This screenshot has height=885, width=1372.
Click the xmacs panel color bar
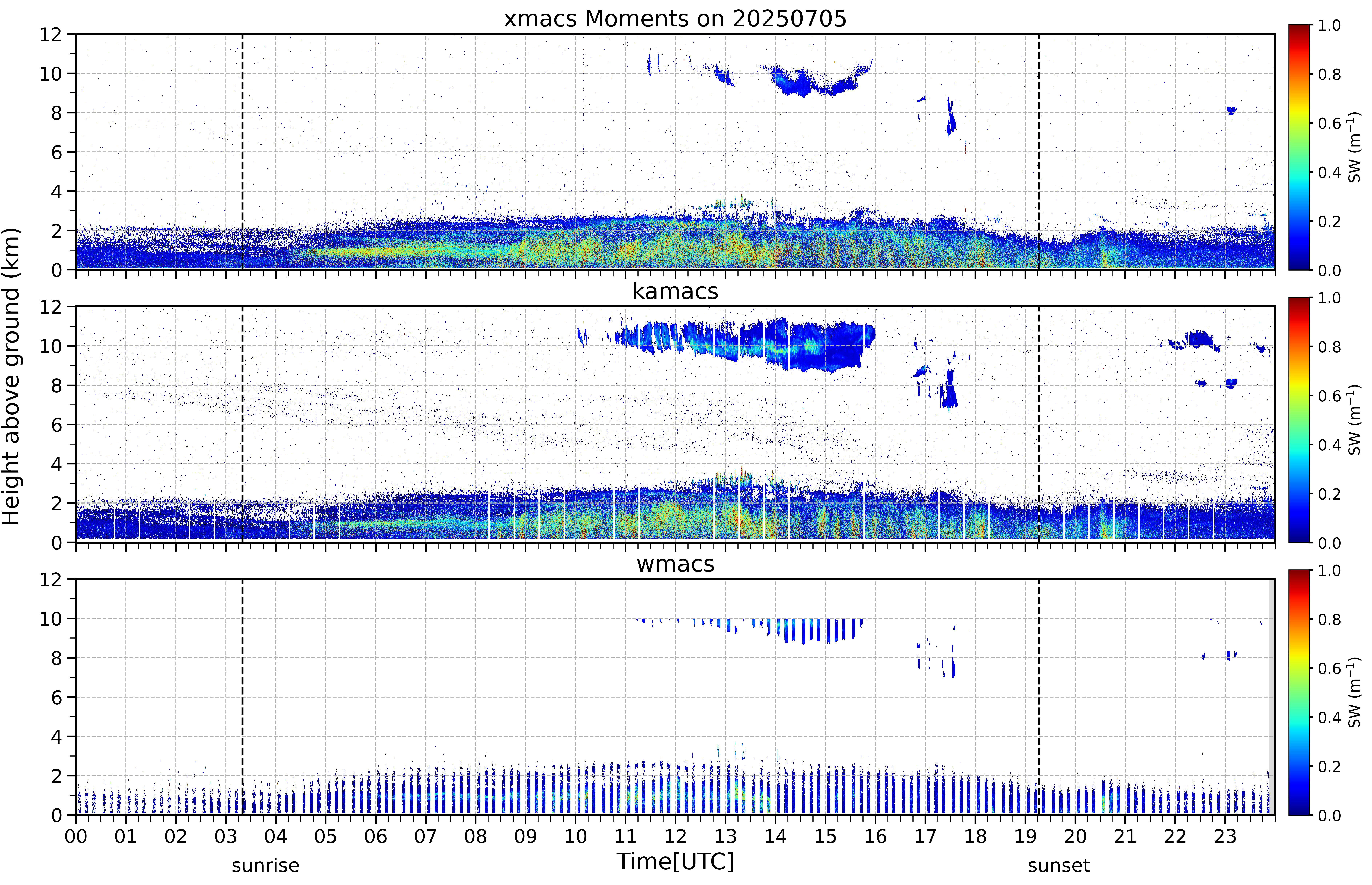pos(1299,147)
